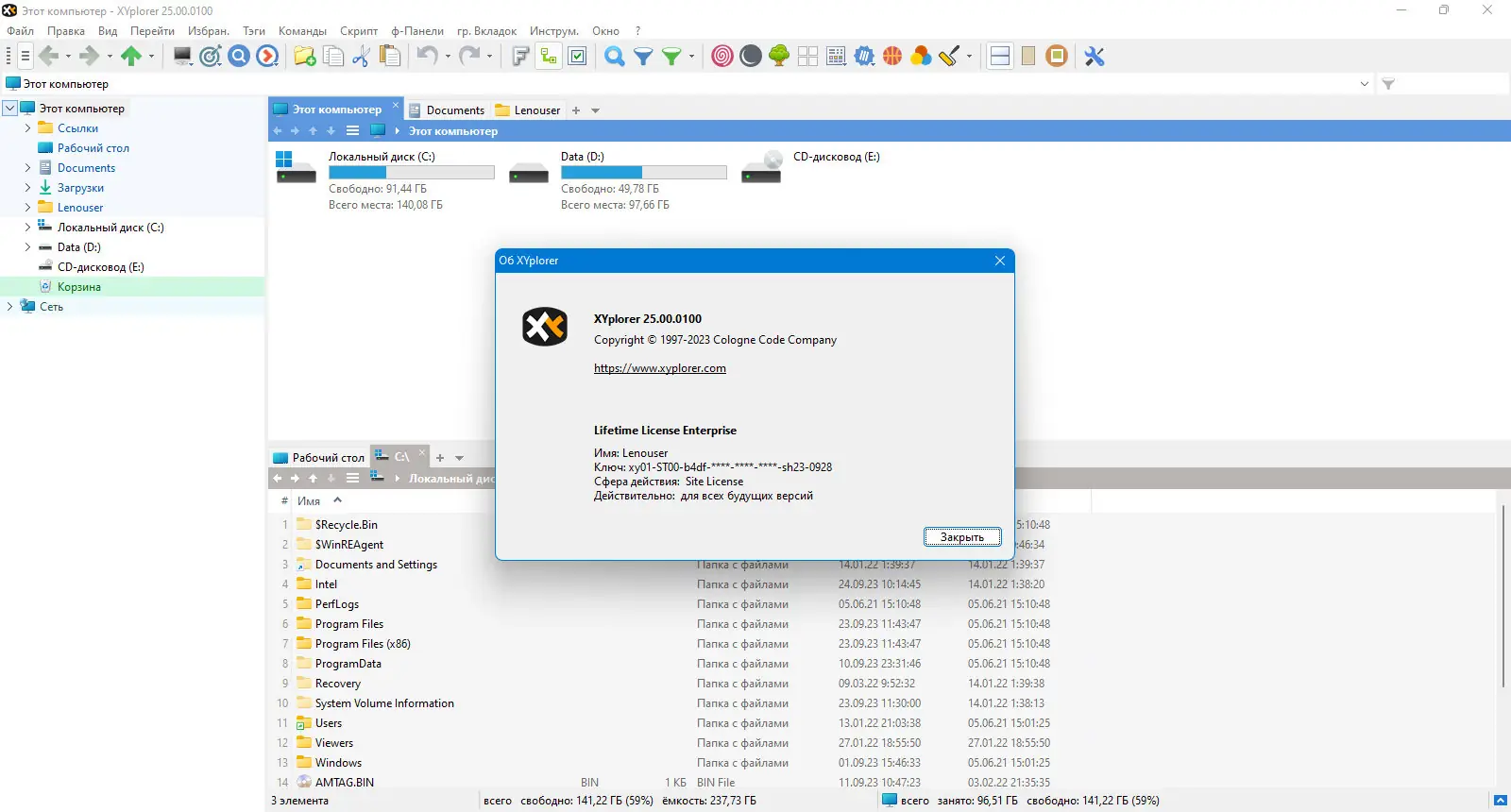Click the Закрыть button in the dialog
Screen dimensions: 1511x812
pos(962,537)
